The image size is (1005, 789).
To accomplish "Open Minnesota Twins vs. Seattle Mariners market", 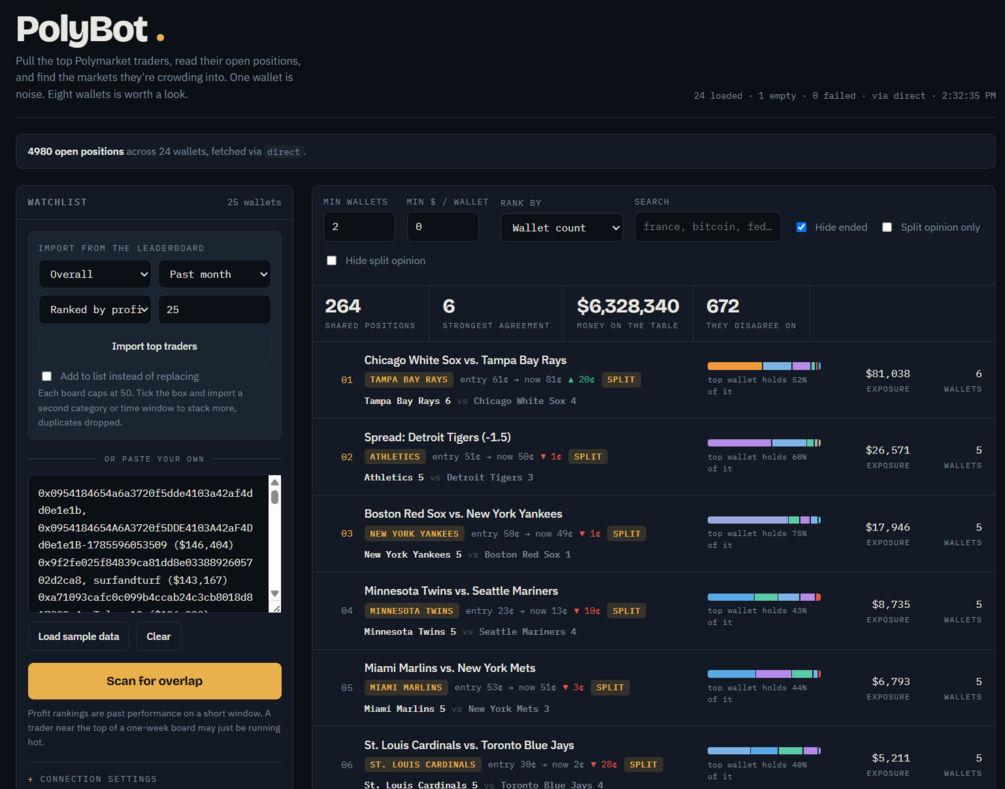I will pyautogui.click(x=461, y=591).
